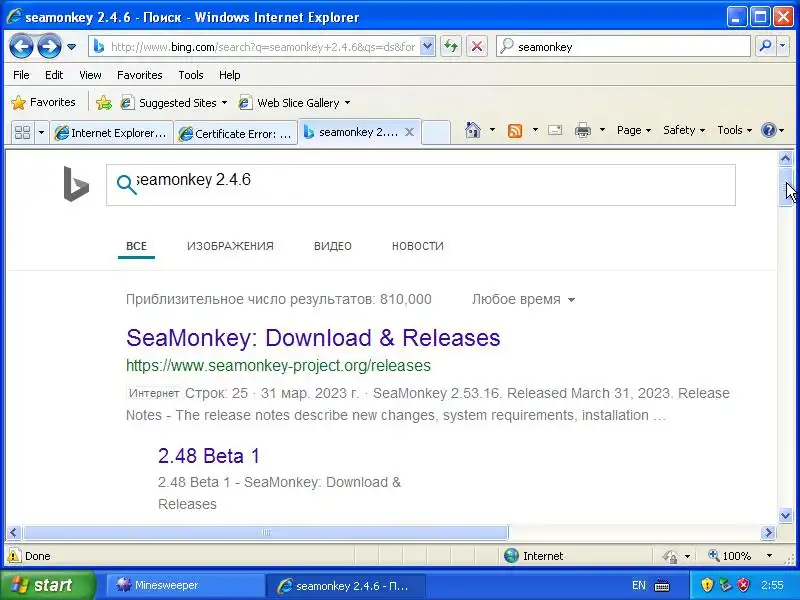Switch to the Internet Explorer tab
800x600 pixels.
[111, 133]
